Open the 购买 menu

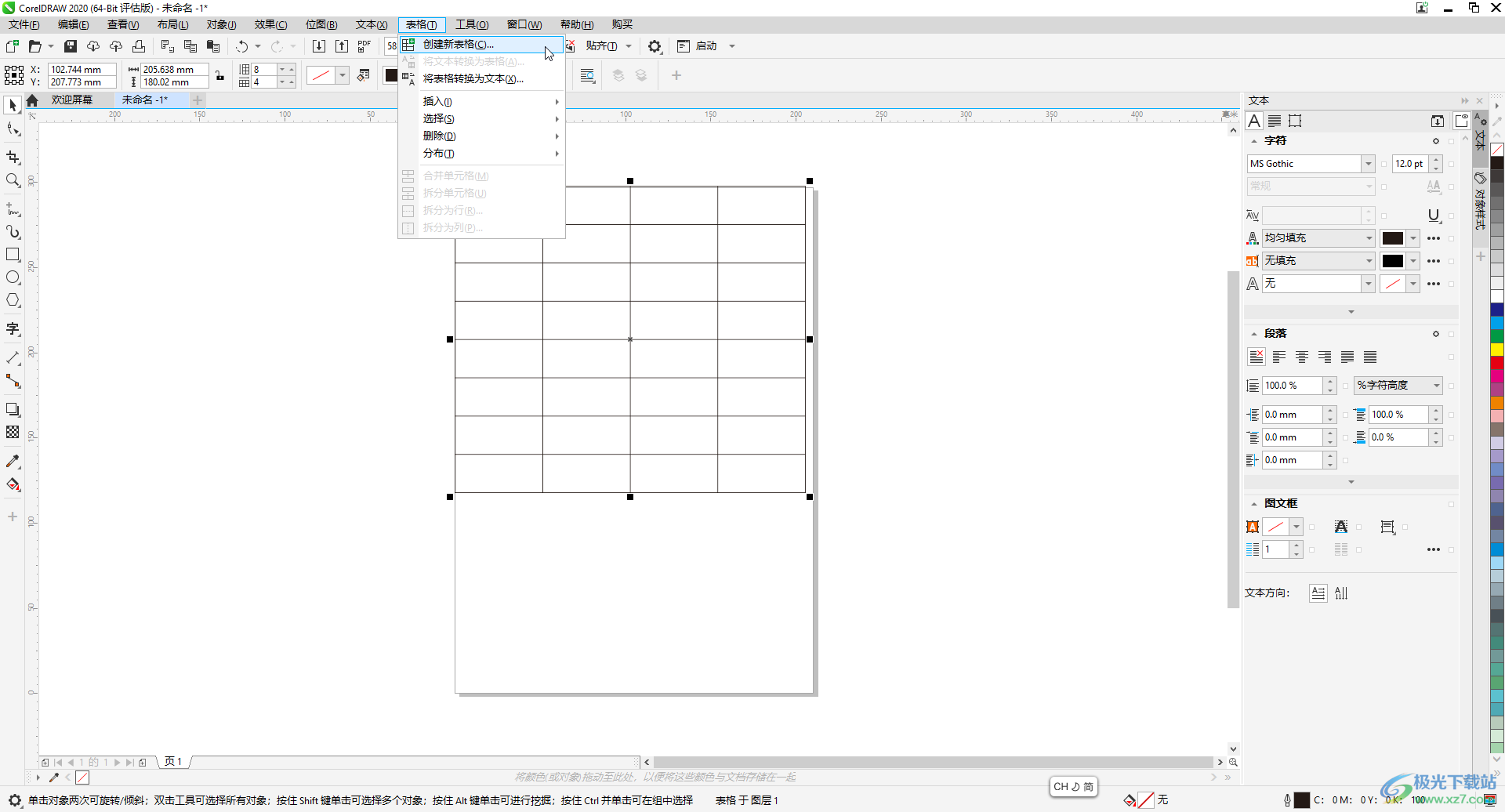[622, 25]
